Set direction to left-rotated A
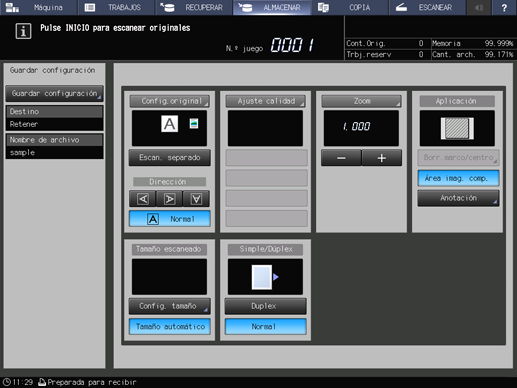517x388 pixels. point(143,199)
